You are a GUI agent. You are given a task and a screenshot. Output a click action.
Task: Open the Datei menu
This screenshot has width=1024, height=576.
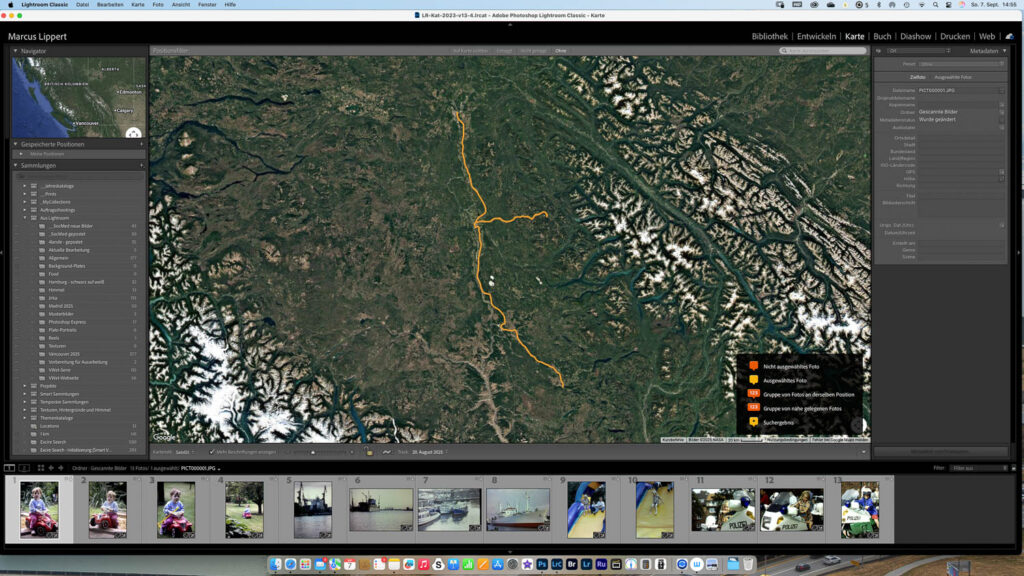(x=82, y=5)
